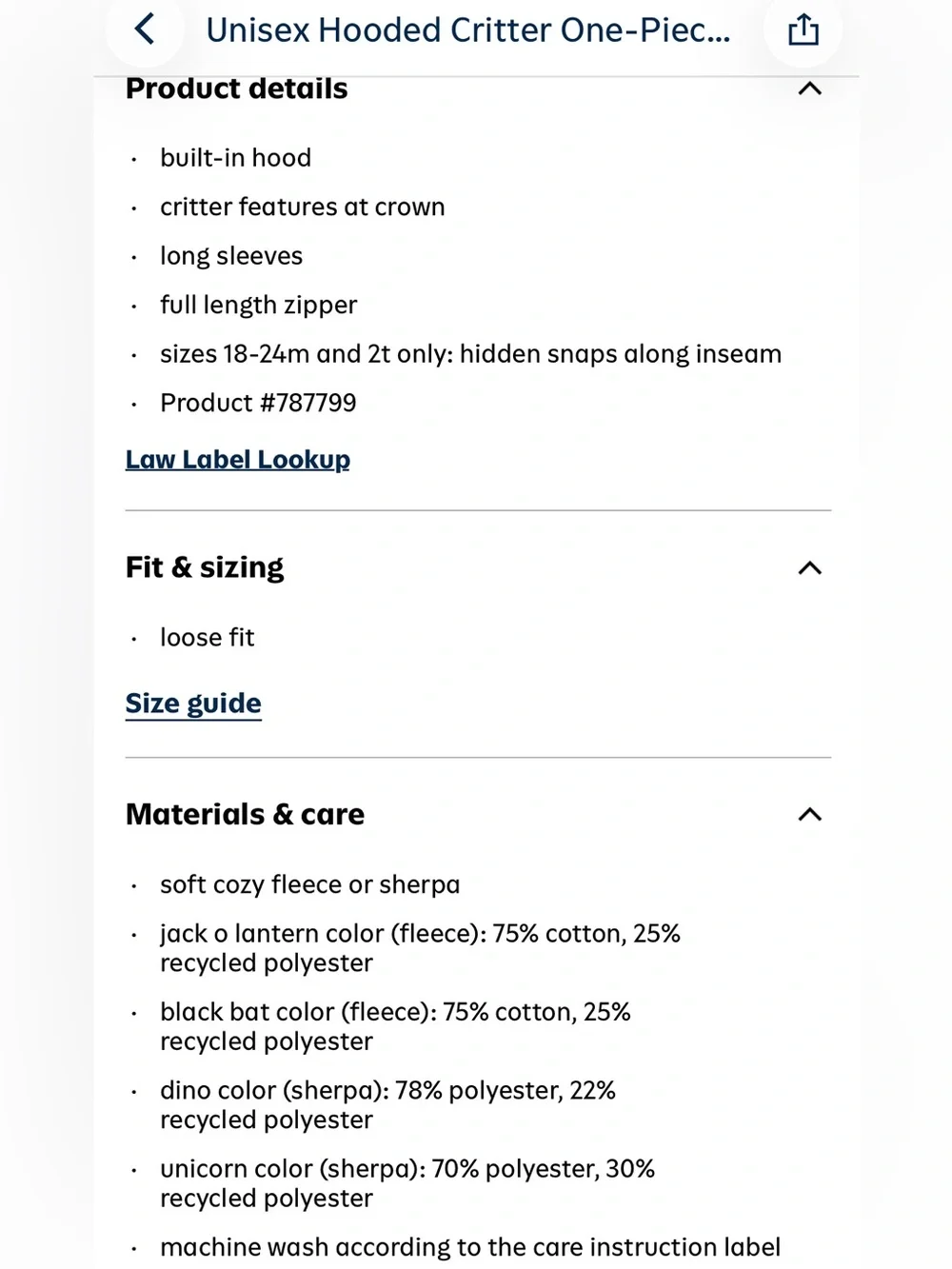The height and width of the screenshot is (1269, 952).
Task: Tap the Product details heading
Action: click(237, 89)
